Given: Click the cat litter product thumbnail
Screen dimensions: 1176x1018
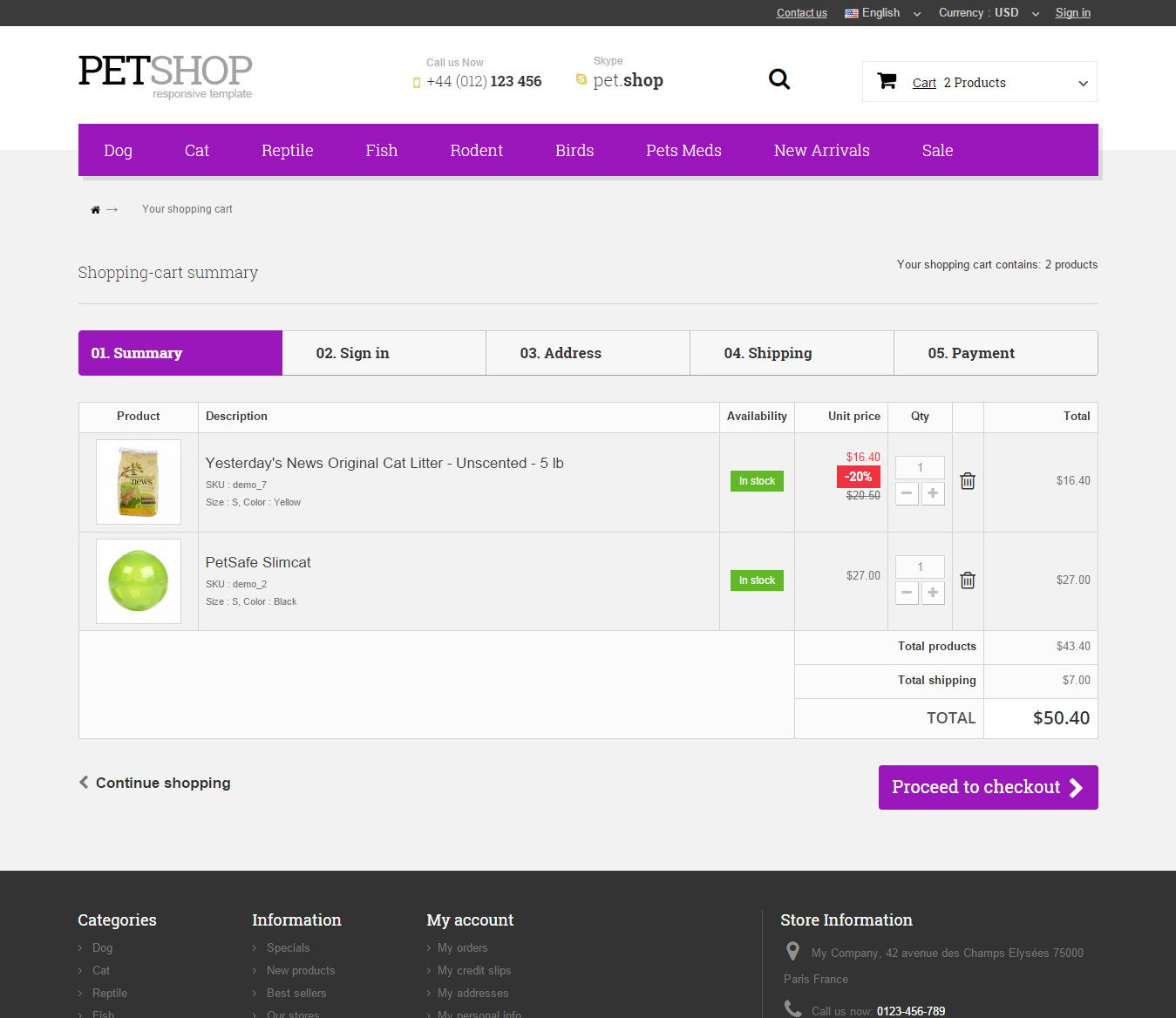Looking at the screenshot, I should pos(139,482).
